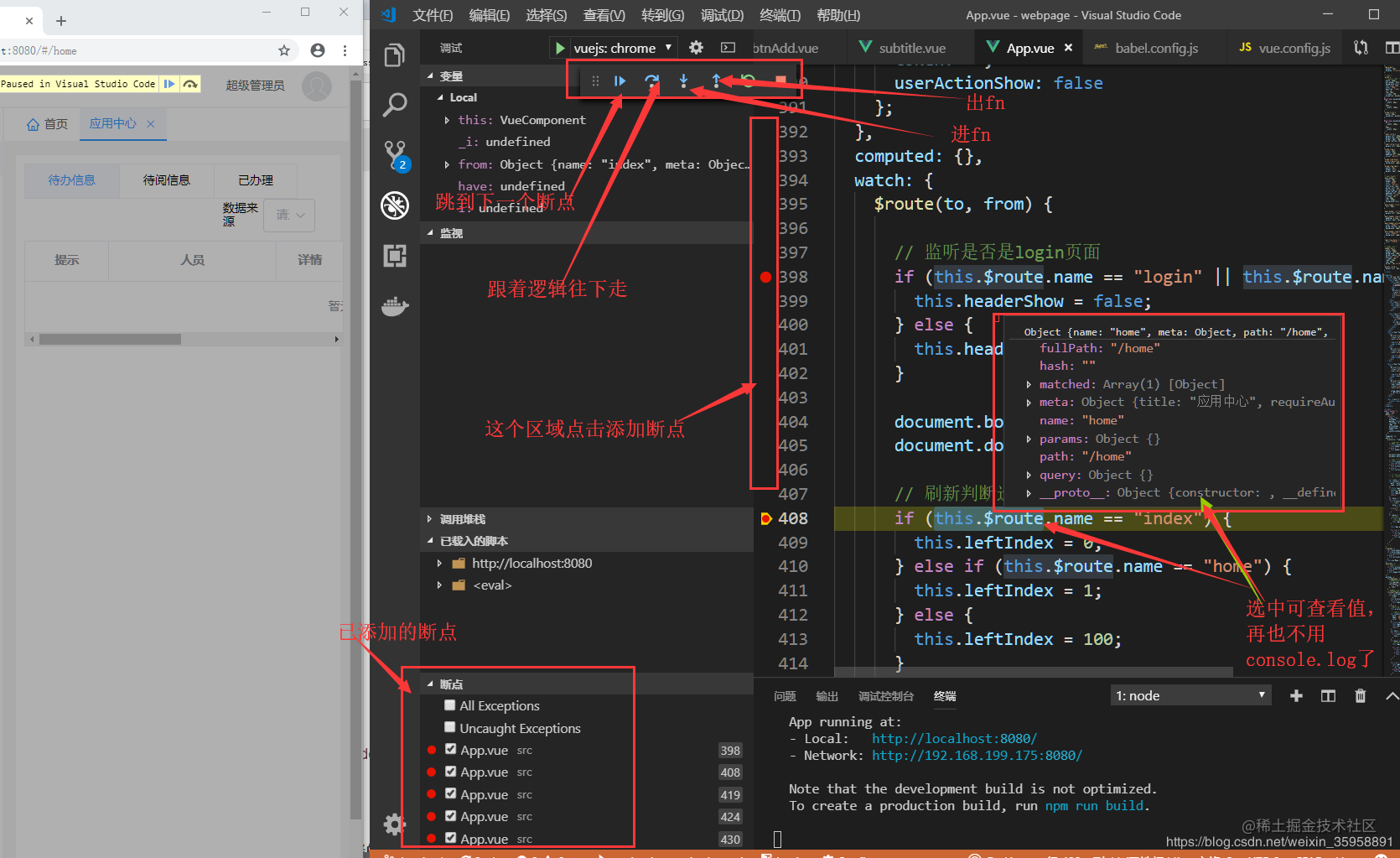This screenshot has height=858, width=1400.
Task: Switch to the 调试控制台 panel tab
Action: point(885,696)
